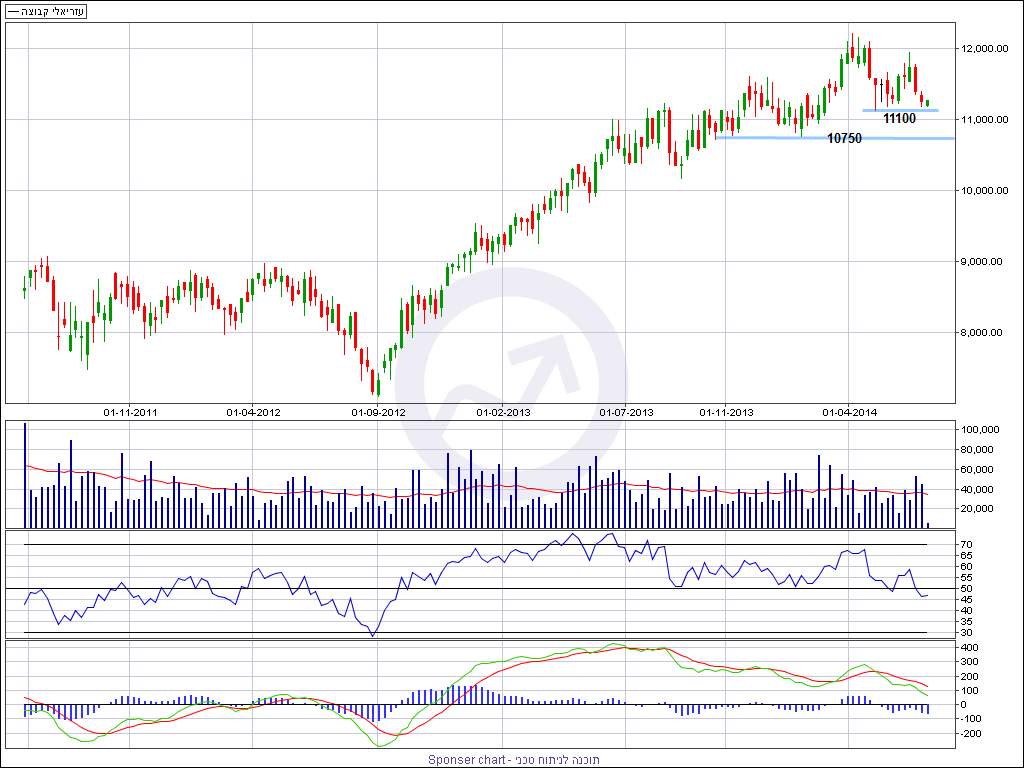The width and height of the screenshot is (1024, 768).
Task: Select the light-blue 11100 support line
Action: 900,110
